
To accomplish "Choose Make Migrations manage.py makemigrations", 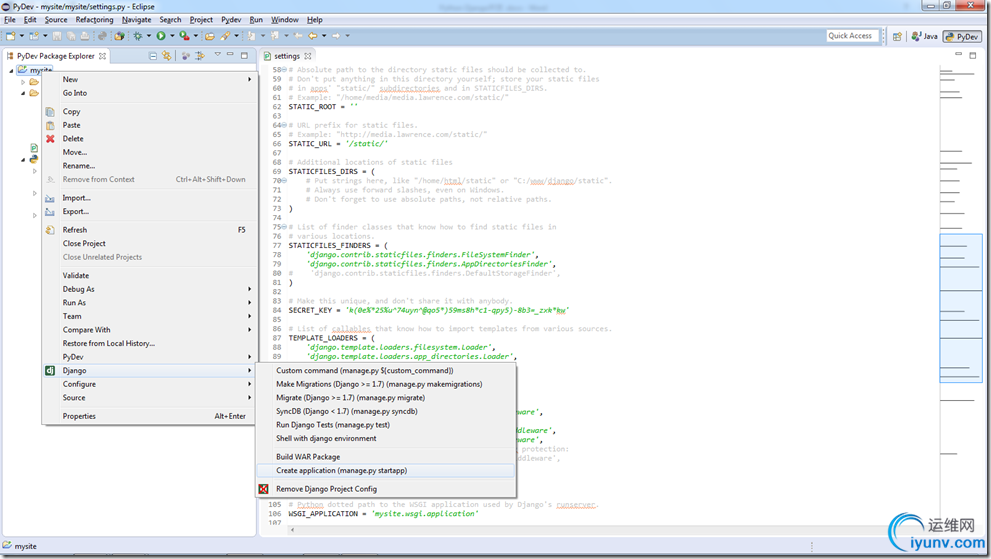I will point(386,384).
